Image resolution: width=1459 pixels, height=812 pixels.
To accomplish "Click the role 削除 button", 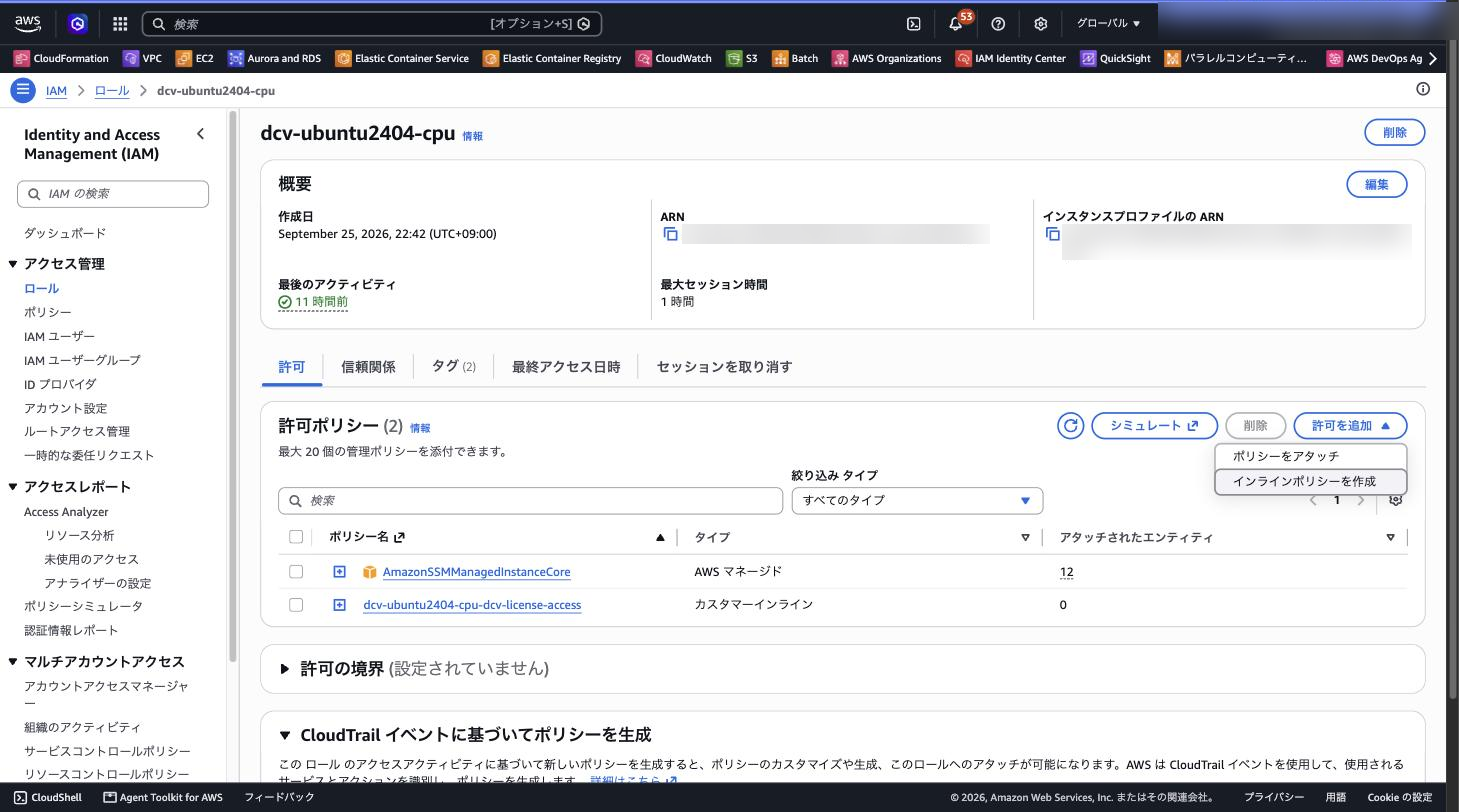I will (x=1394, y=132).
